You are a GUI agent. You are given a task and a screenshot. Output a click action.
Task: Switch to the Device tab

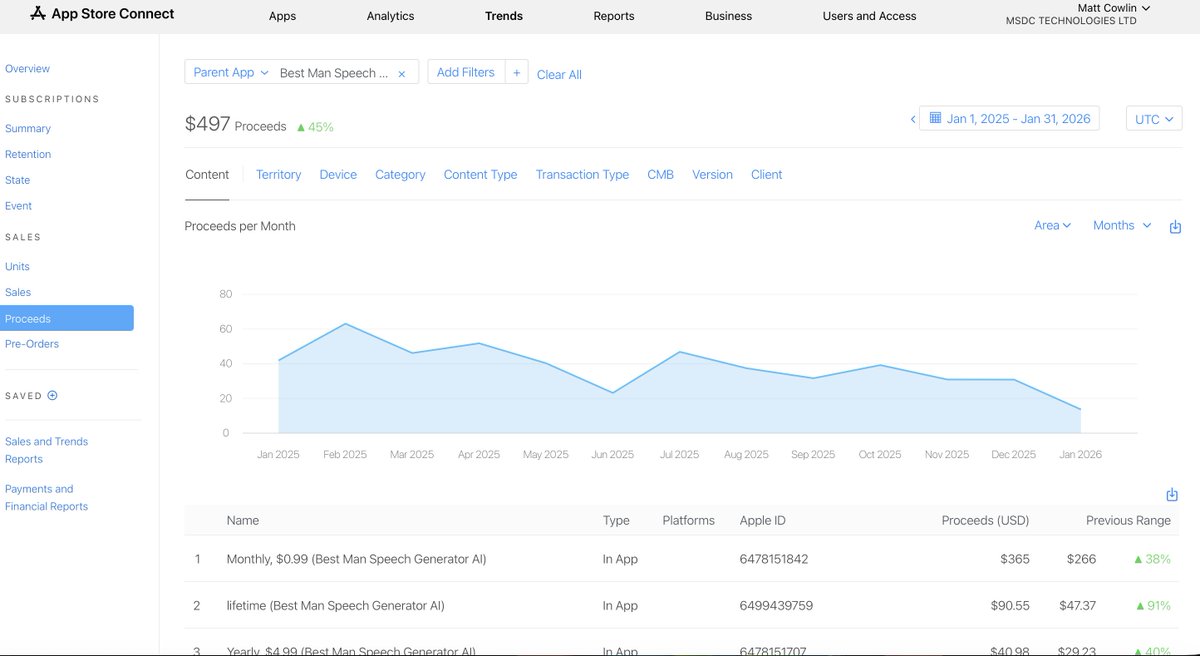(x=338, y=174)
